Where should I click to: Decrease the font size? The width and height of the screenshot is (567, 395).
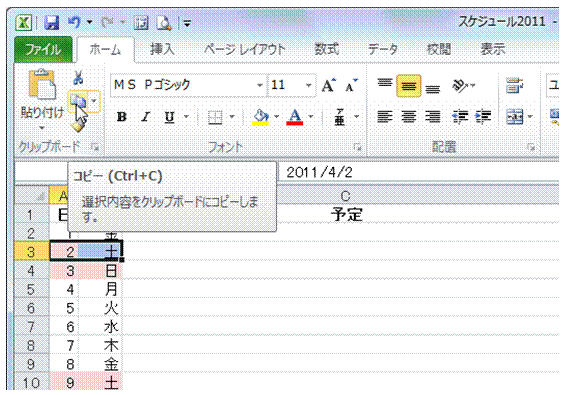pyautogui.click(x=351, y=86)
